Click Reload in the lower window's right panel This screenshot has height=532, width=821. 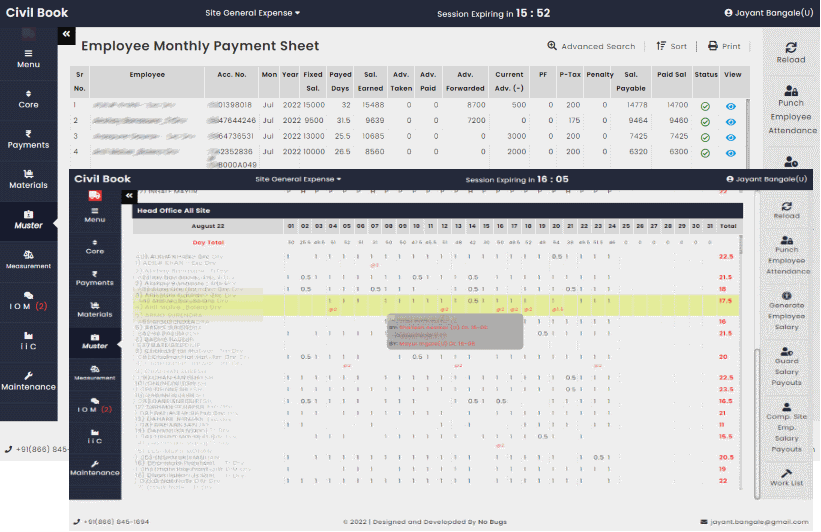point(786,209)
